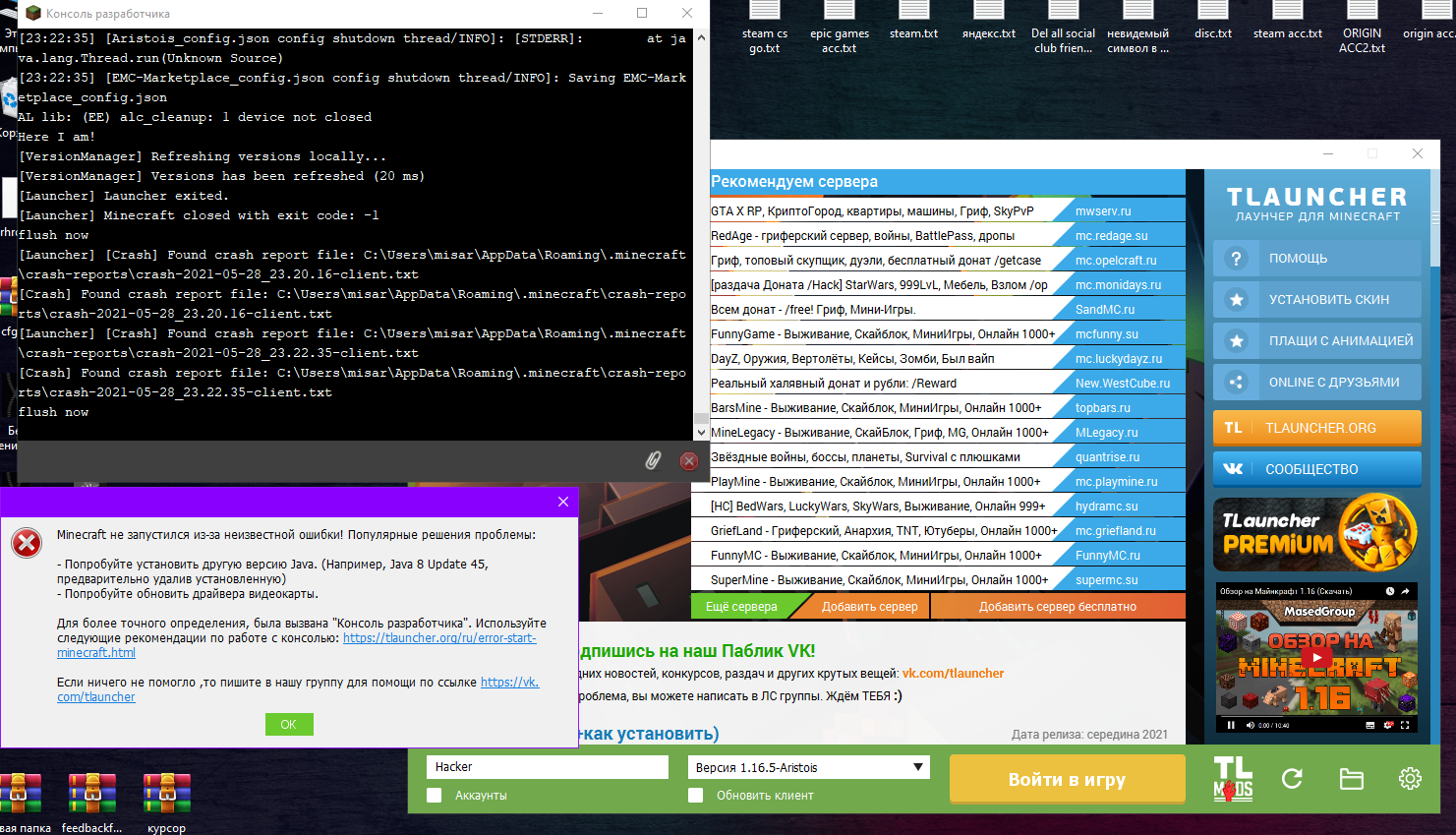
Task: Click OK in the error dialog
Action: click(289, 724)
